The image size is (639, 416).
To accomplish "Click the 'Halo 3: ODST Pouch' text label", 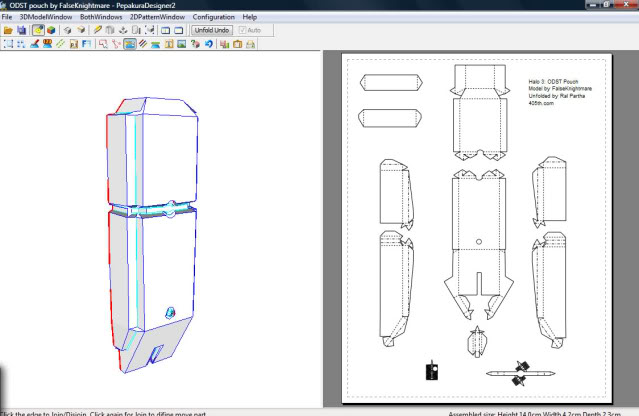I will [553, 81].
